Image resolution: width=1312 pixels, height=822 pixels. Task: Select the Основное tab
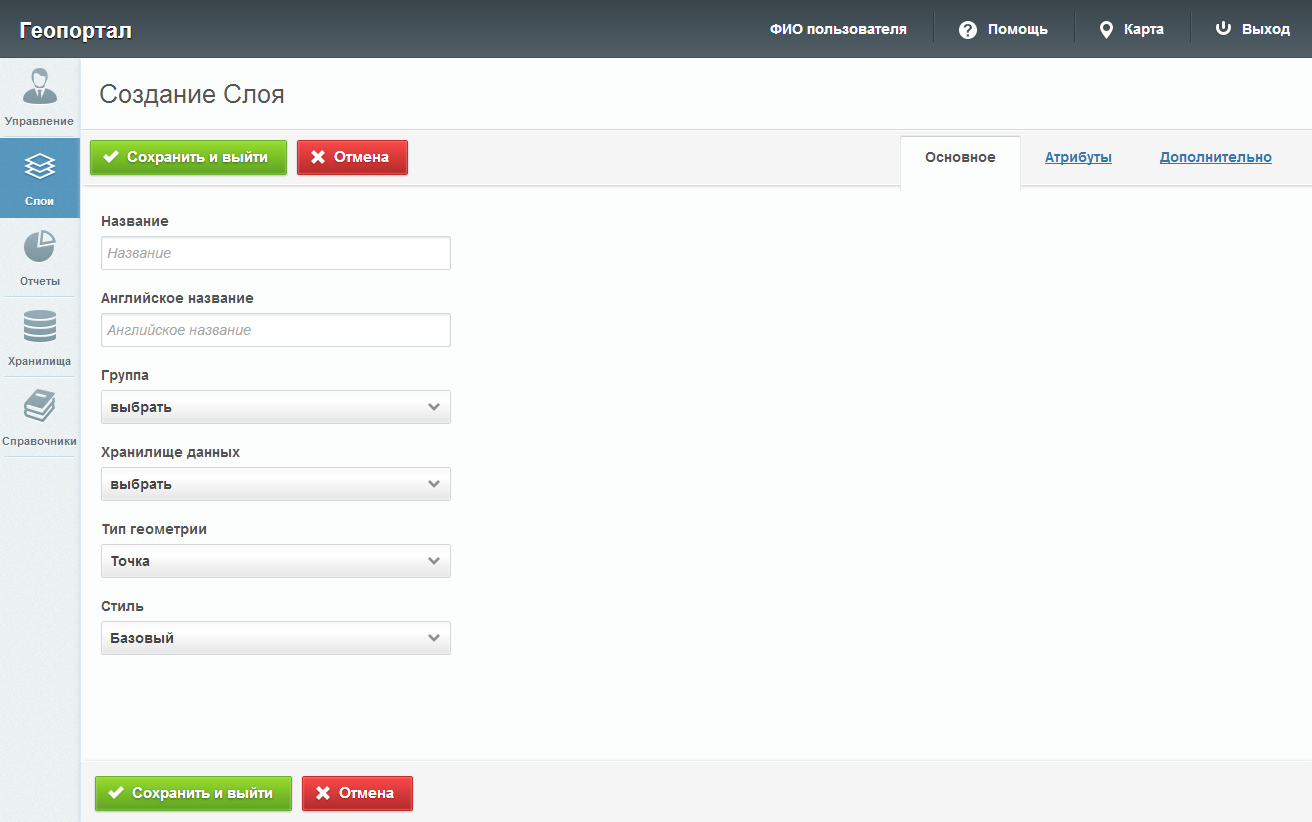coord(960,157)
